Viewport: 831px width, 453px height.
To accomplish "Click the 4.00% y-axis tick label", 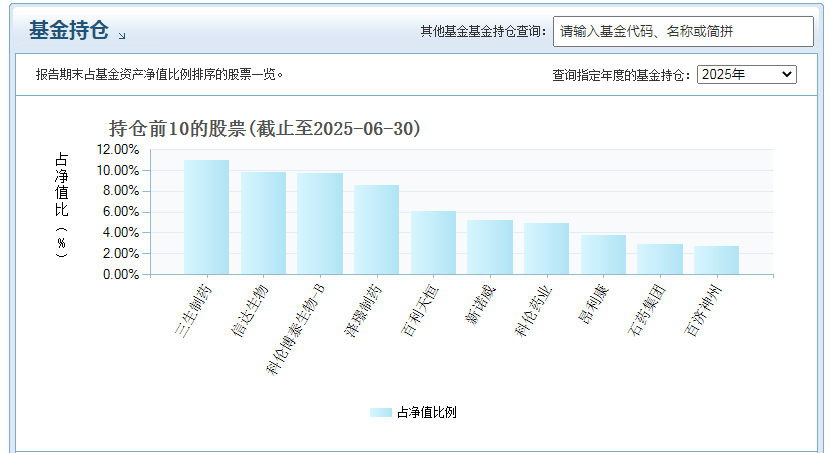I will click(x=121, y=233).
